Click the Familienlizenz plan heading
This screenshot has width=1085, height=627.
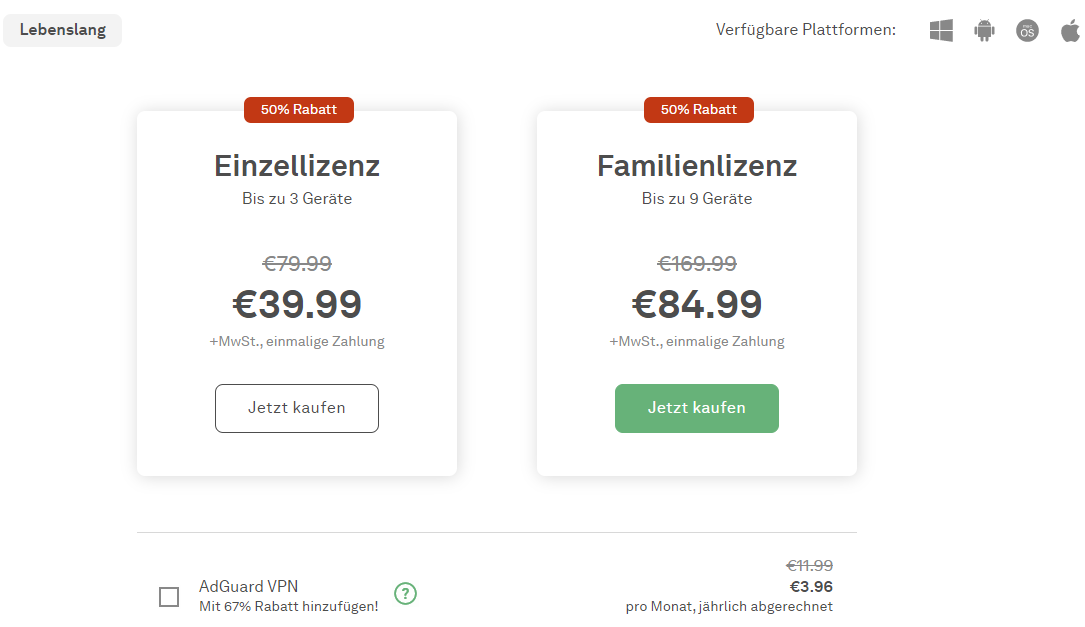(x=697, y=165)
